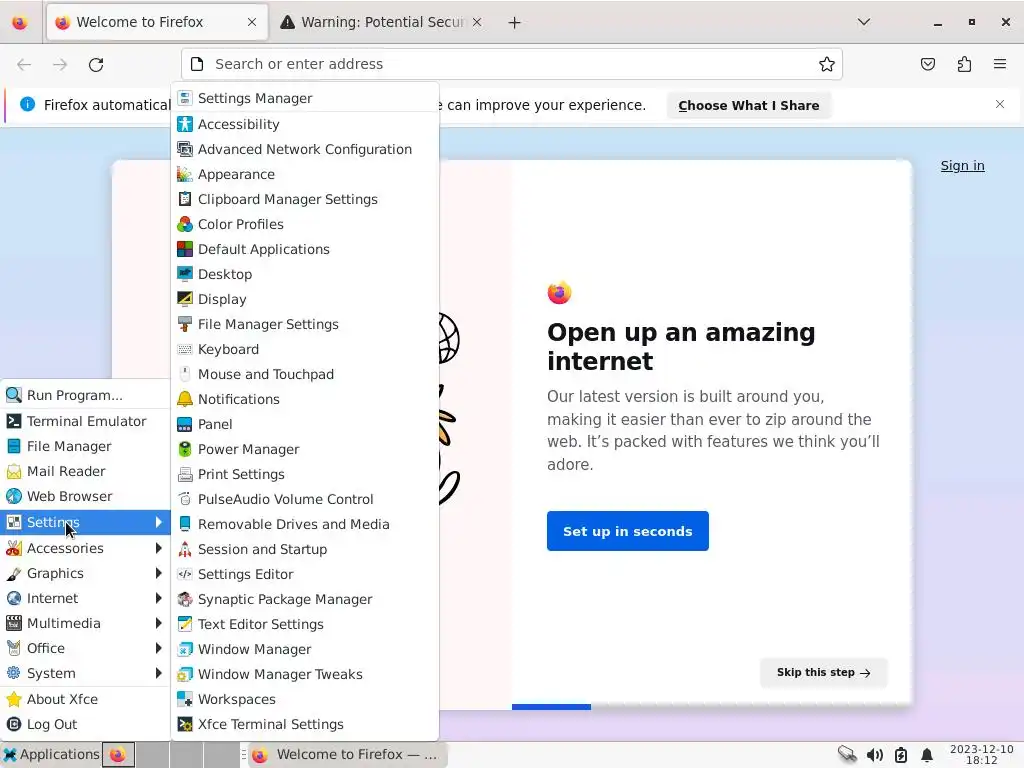
Task: Expand the Internet submenu arrow
Action: (x=158, y=598)
